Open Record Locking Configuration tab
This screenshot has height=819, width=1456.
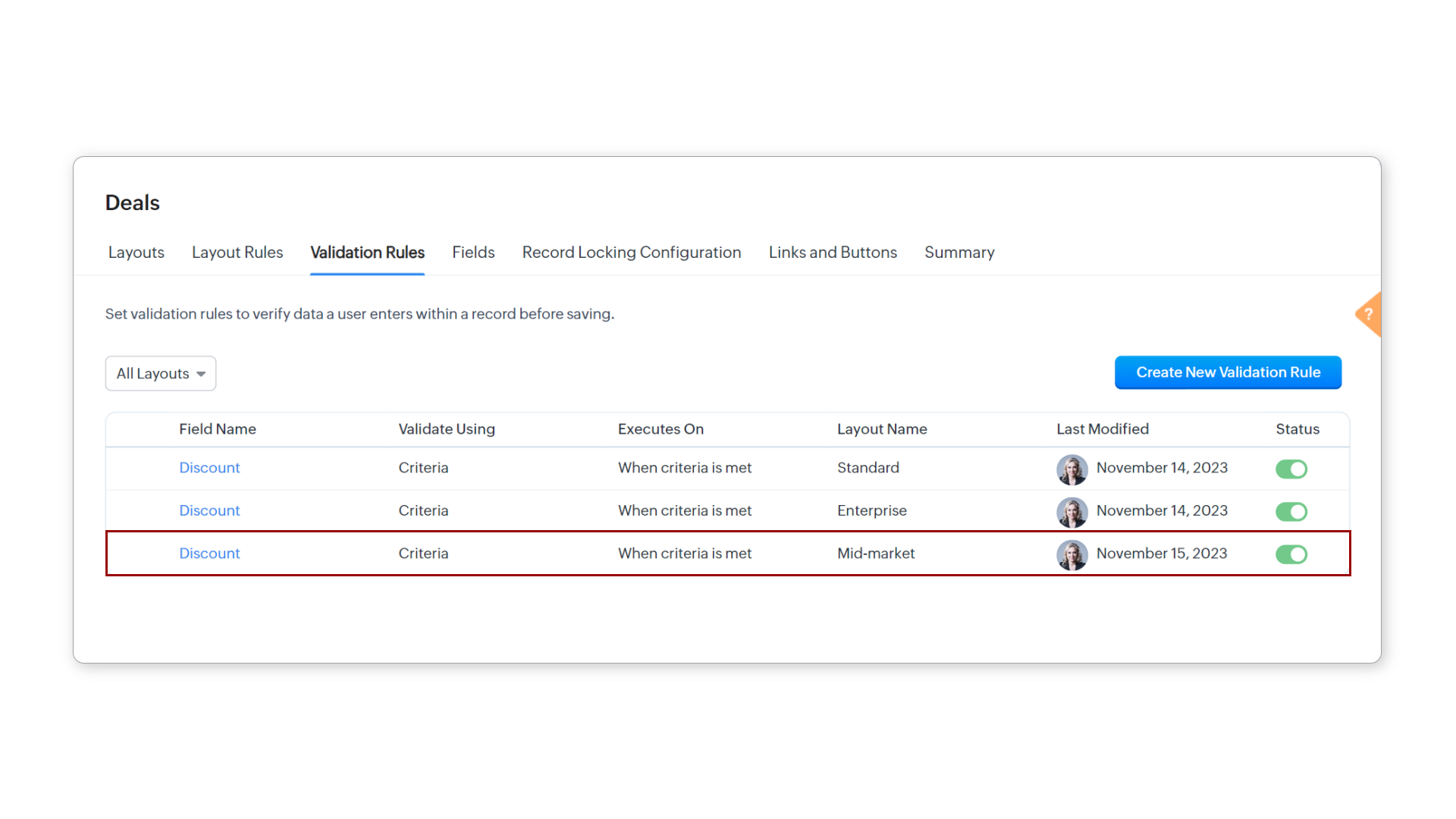(x=631, y=253)
